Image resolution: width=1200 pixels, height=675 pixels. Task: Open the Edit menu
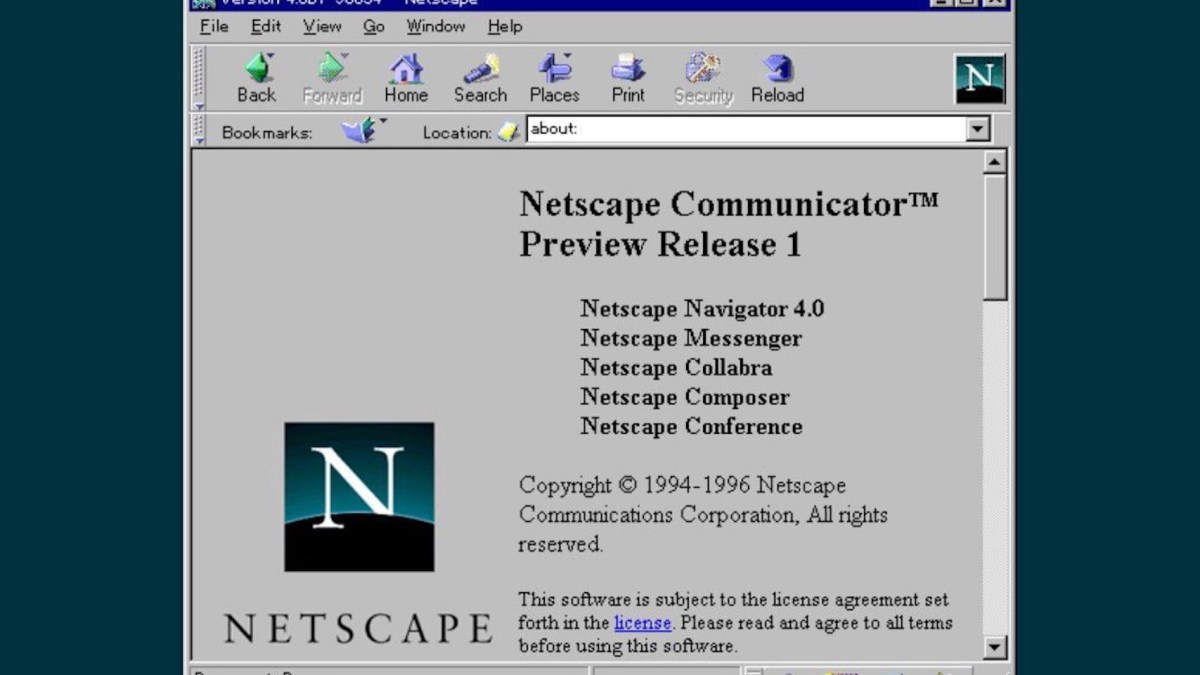pos(266,27)
